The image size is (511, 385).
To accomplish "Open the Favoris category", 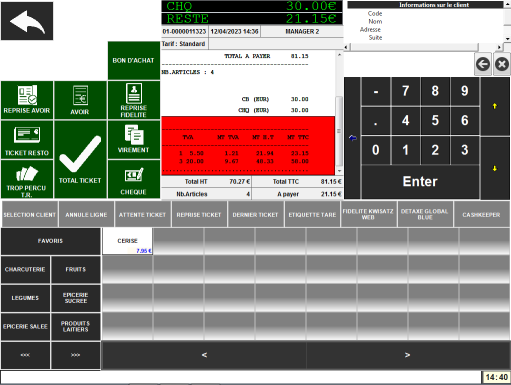I will tap(51, 241).
